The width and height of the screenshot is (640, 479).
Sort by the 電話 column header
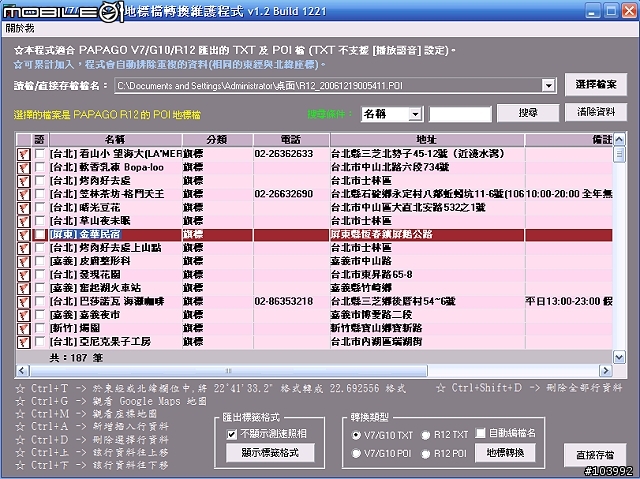291,140
